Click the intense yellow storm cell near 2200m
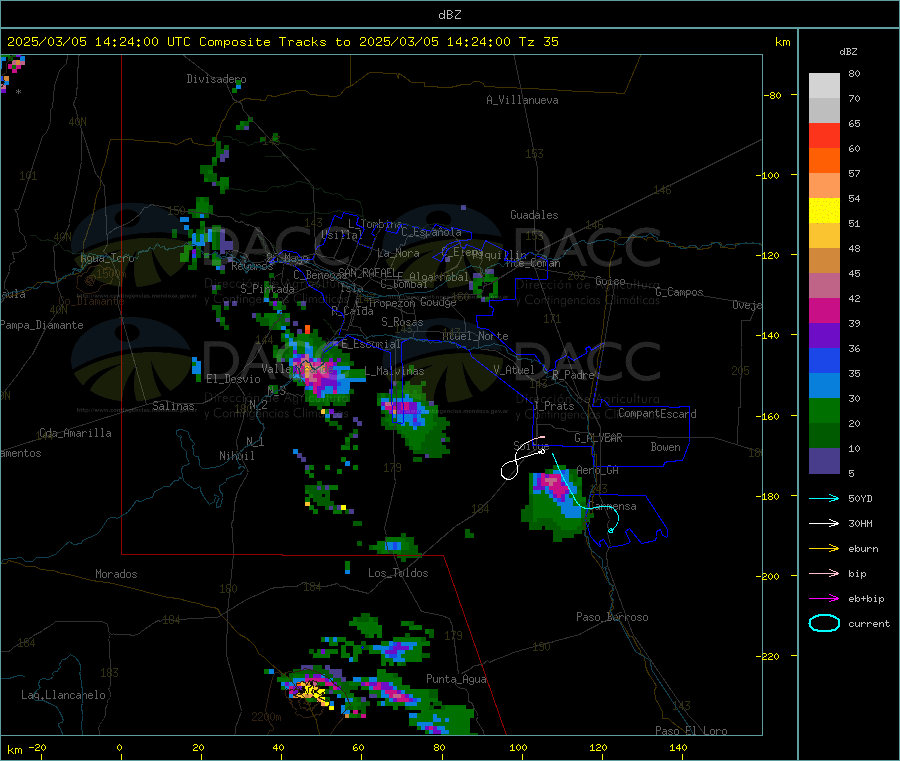Image resolution: width=900 pixels, height=761 pixels. pos(310,690)
